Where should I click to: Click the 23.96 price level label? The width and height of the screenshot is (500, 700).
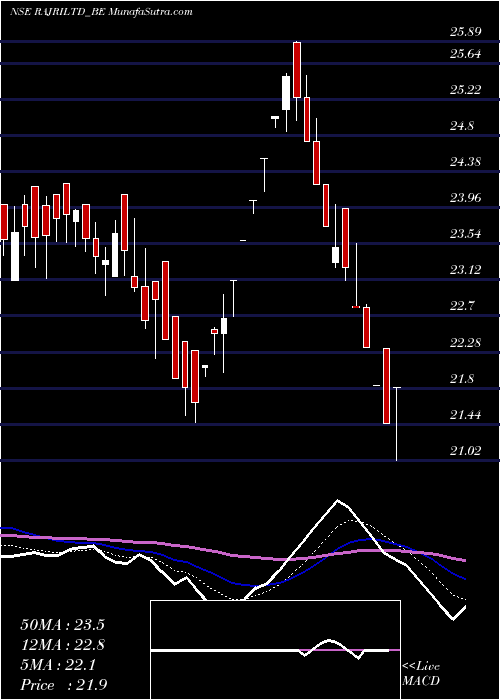[x=465, y=197]
